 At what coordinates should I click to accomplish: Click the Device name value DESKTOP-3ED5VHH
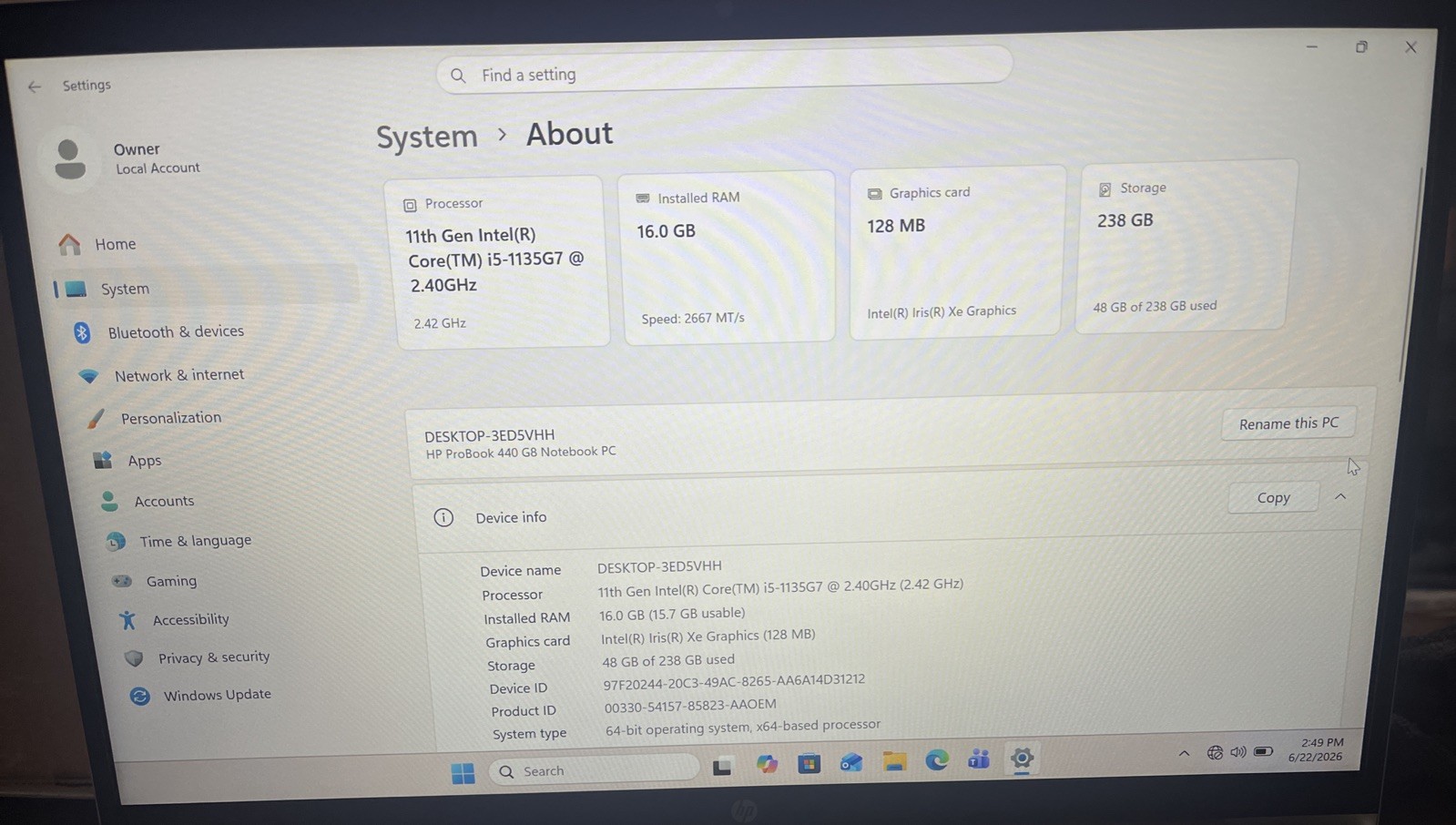pos(659,566)
